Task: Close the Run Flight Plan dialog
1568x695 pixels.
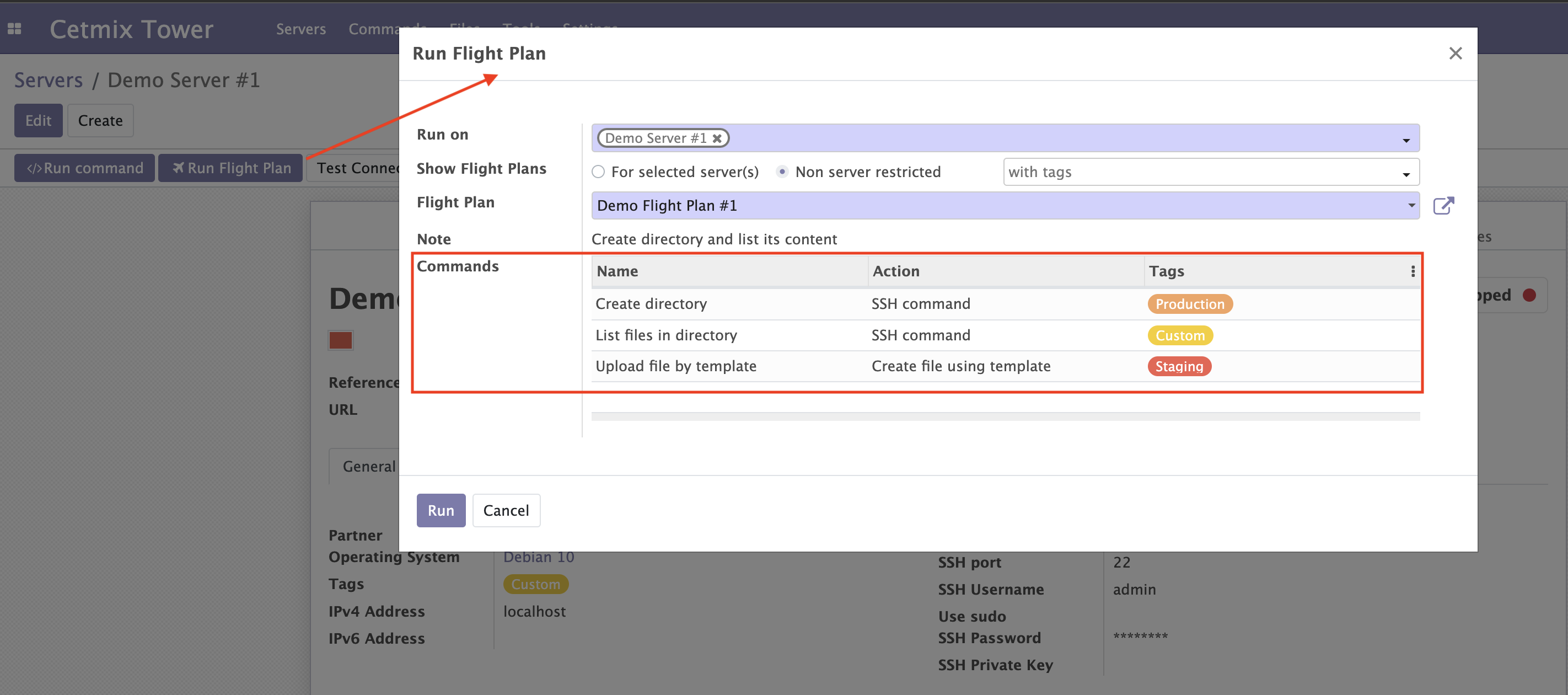Action: tap(1455, 54)
